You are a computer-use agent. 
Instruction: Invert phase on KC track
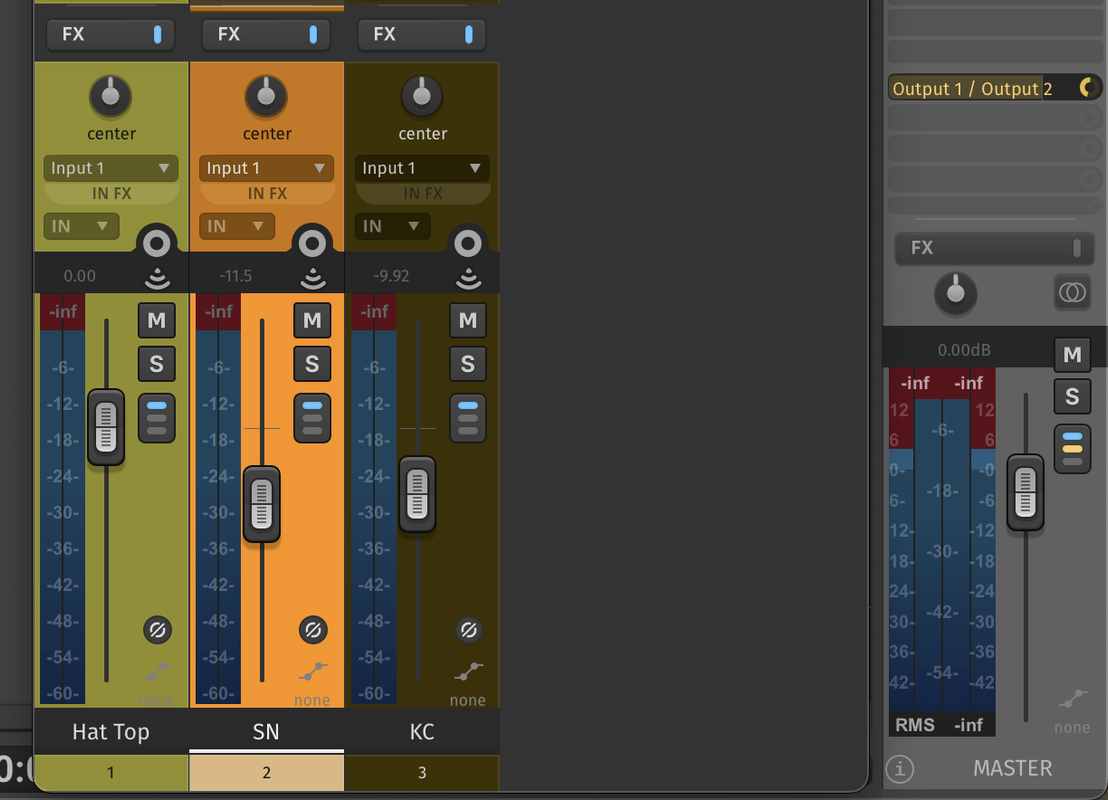(468, 630)
